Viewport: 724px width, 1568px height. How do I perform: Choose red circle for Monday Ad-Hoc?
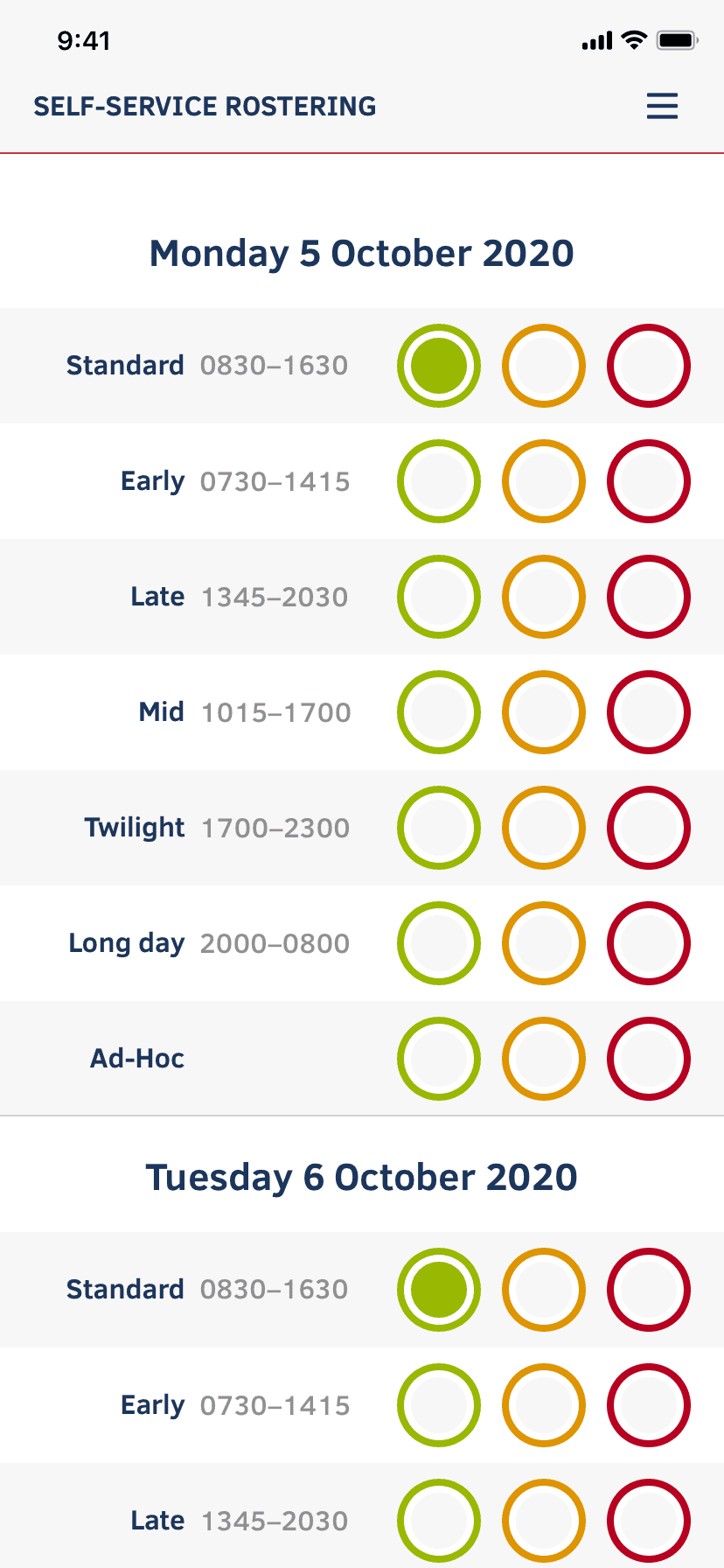649,1059
